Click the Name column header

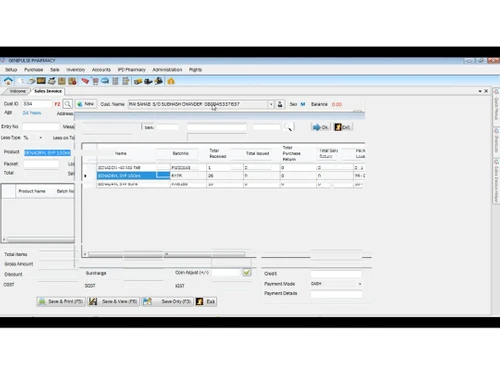(x=121, y=153)
